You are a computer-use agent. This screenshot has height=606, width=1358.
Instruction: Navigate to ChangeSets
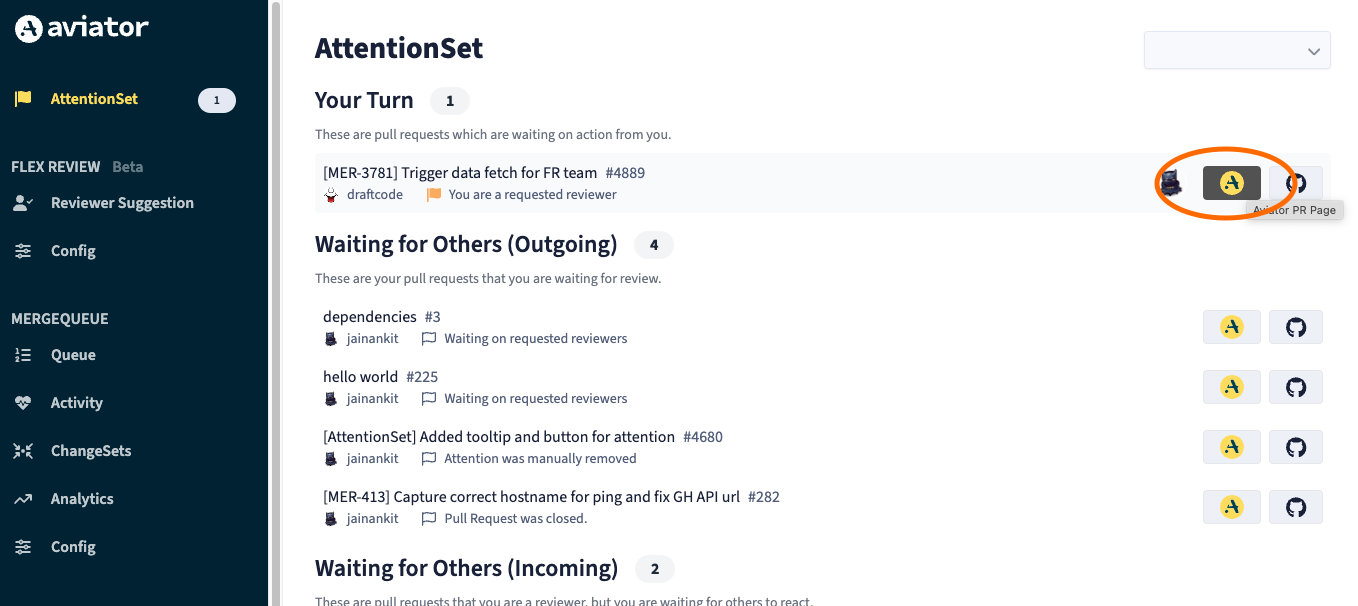(90, 451)
